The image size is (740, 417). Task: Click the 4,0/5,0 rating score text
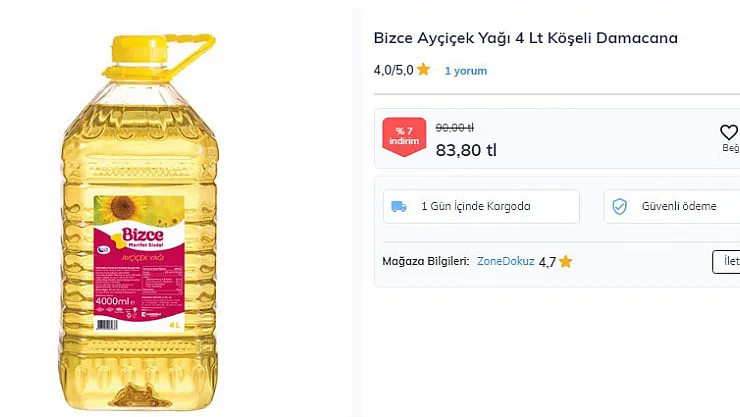point(394,70)
